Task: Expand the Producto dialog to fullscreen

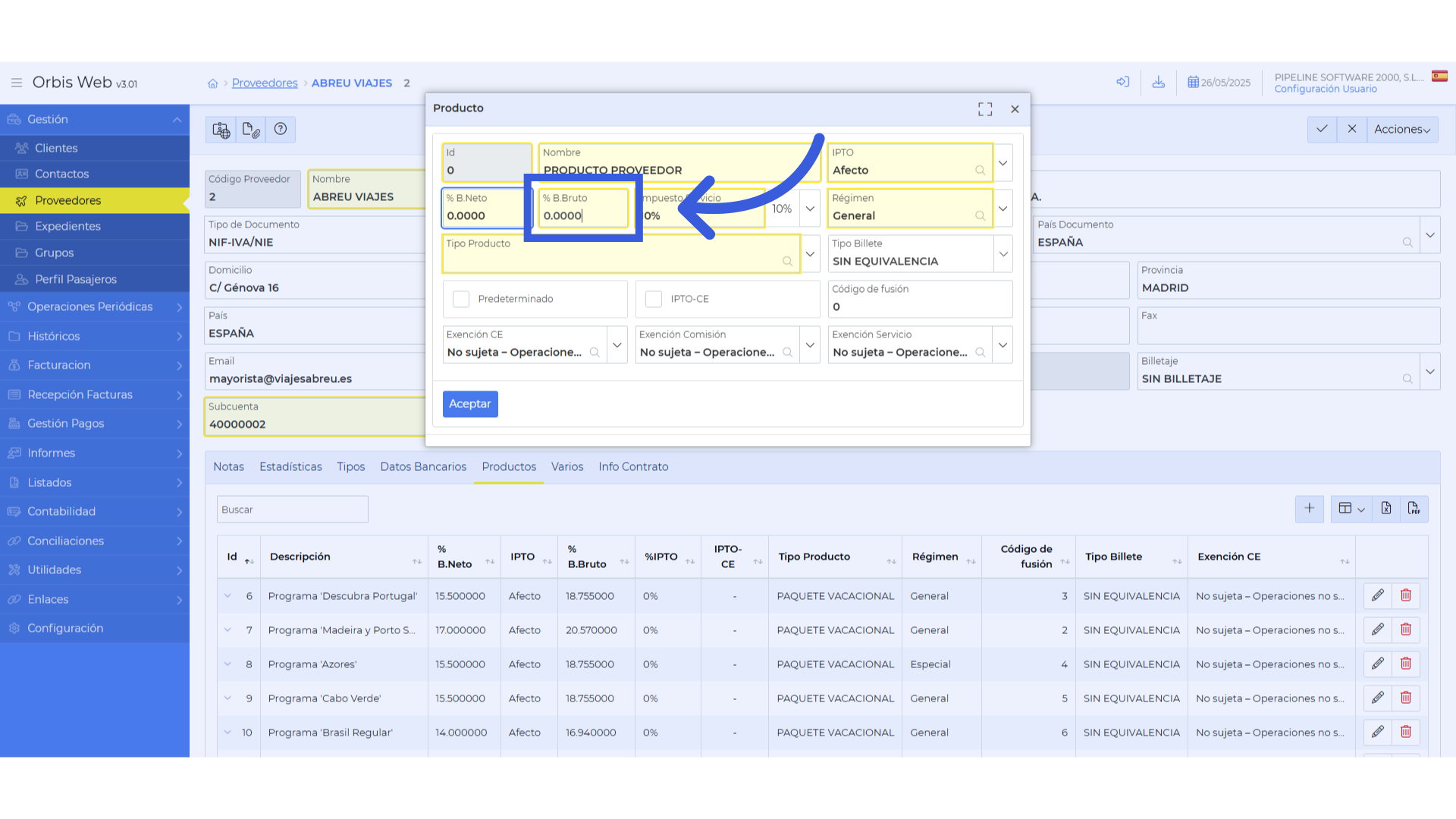Action: point(985,109)
